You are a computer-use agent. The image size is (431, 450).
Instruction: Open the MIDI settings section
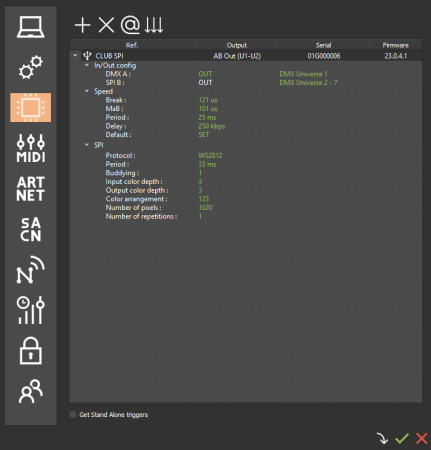pos(31,148)
